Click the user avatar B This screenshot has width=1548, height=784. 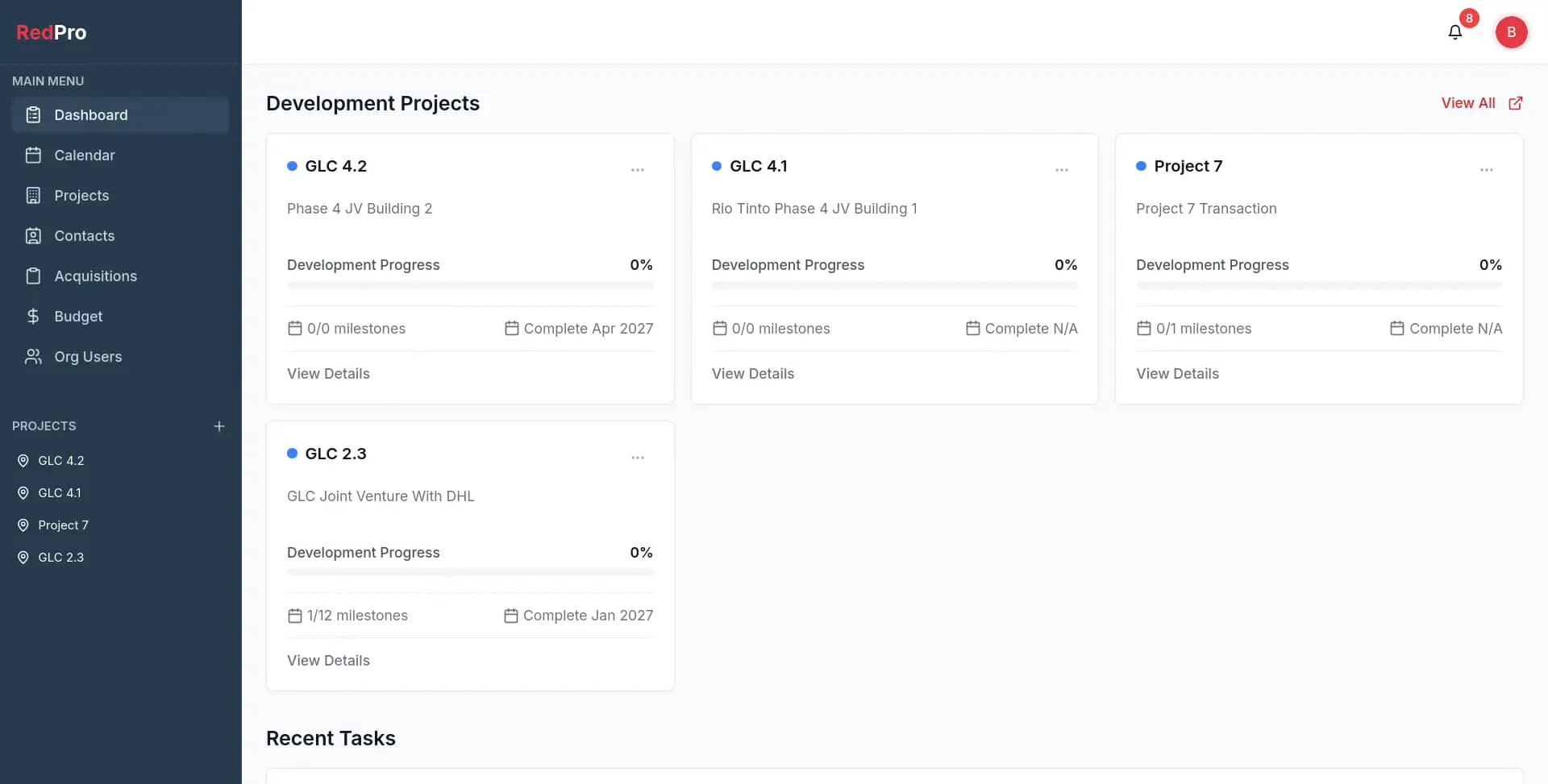point(1511,32)
